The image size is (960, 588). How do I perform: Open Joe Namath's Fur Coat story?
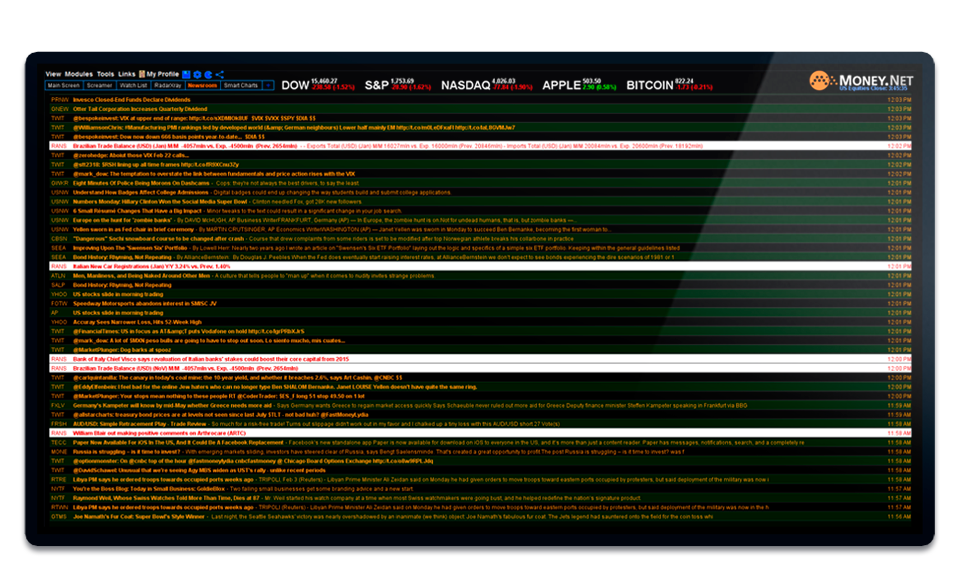[481, 516]
